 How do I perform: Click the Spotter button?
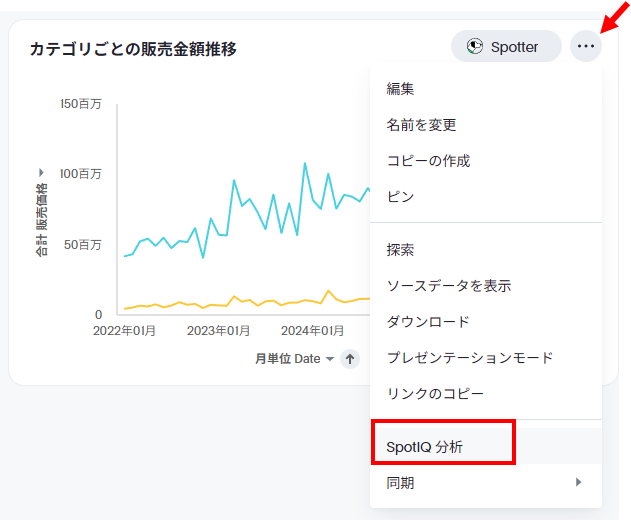coord(505,46)
